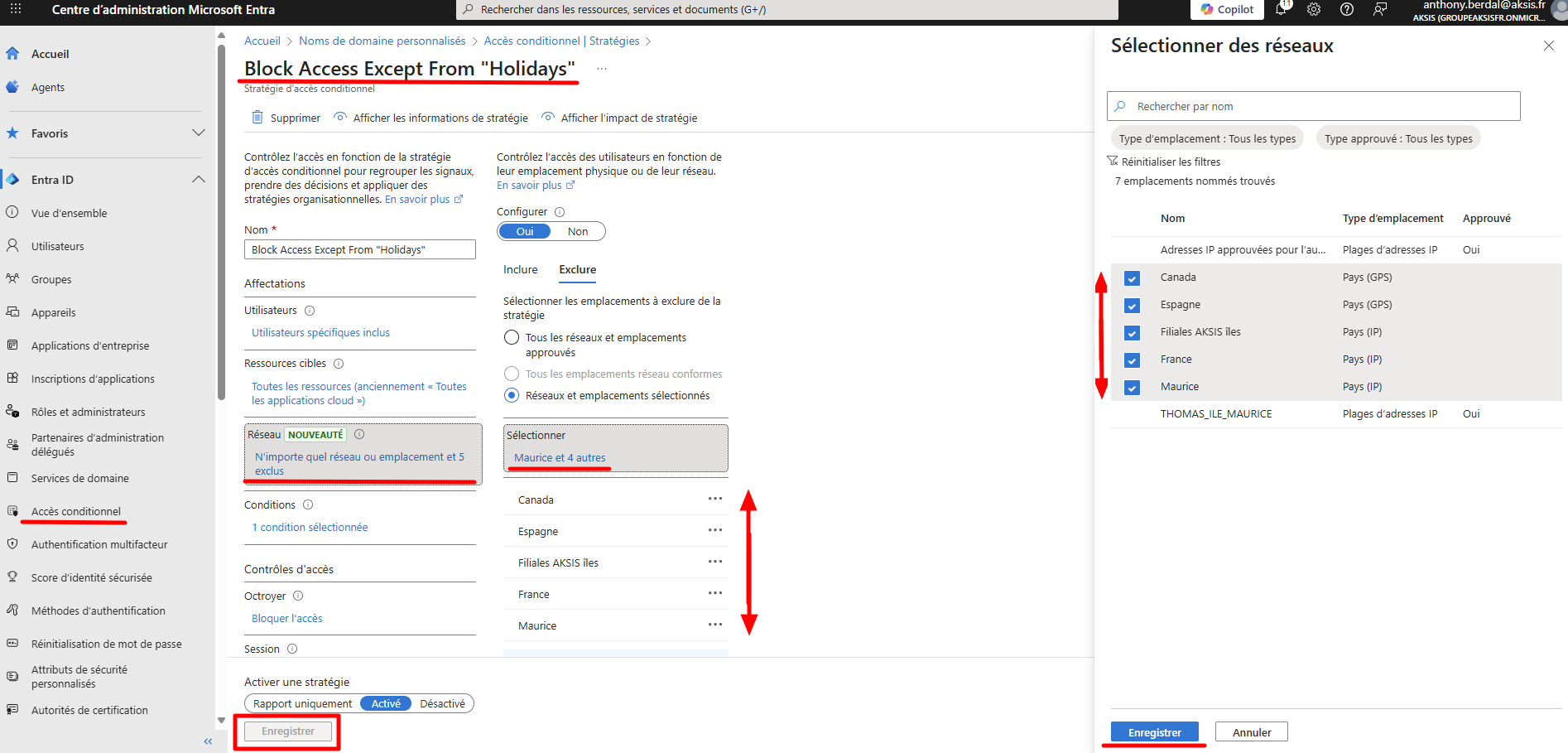The width and height of the screenshot is (1568, 753).
Task: Open the Type approuvé filter
Action: tap(1398, 138)
